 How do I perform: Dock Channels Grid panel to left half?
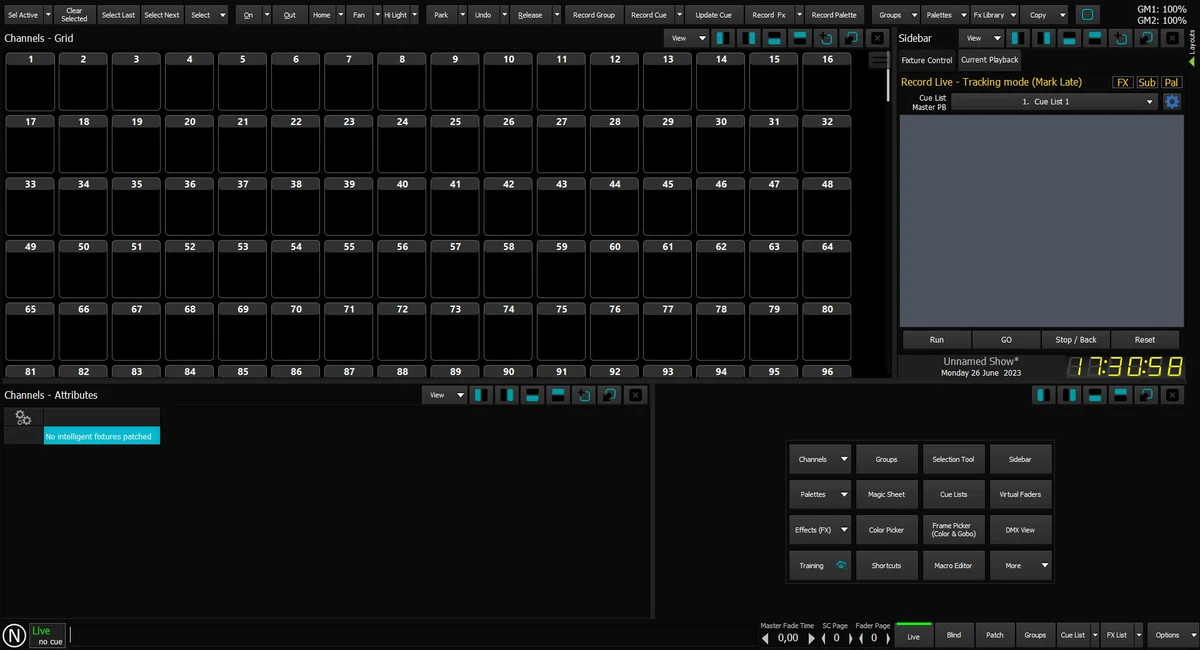click(x=723, y=38)
